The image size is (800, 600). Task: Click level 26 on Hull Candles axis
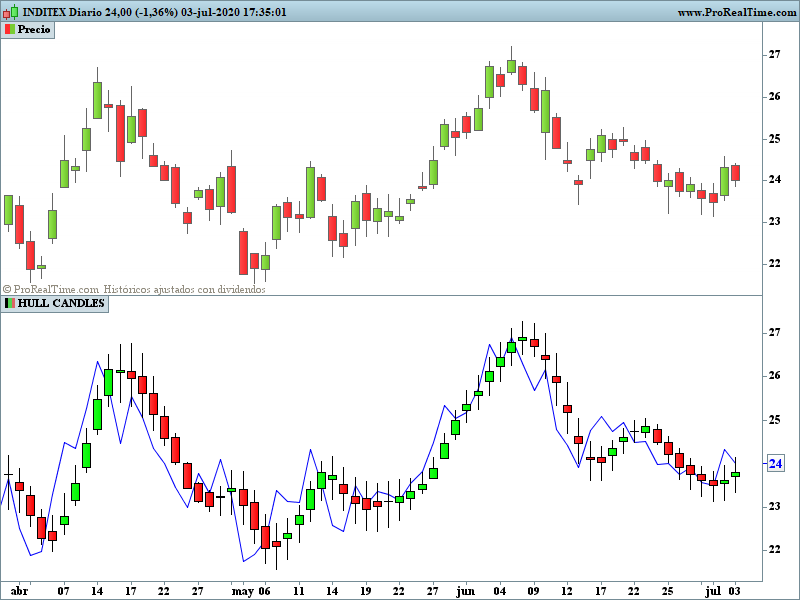[x=774, y=376]
